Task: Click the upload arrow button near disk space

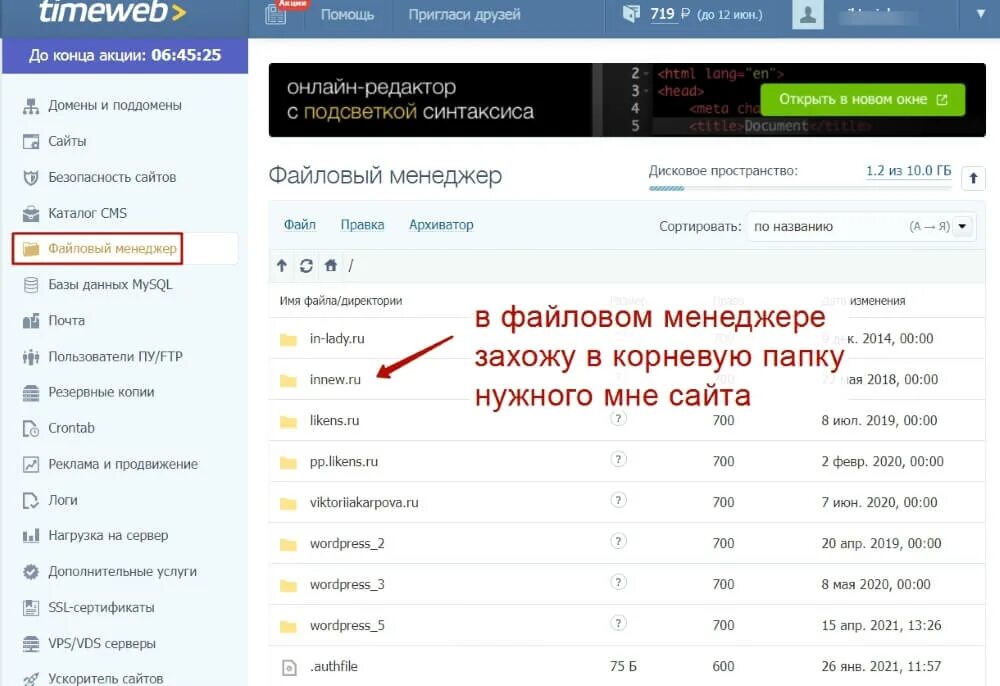Action: point(973,178)
